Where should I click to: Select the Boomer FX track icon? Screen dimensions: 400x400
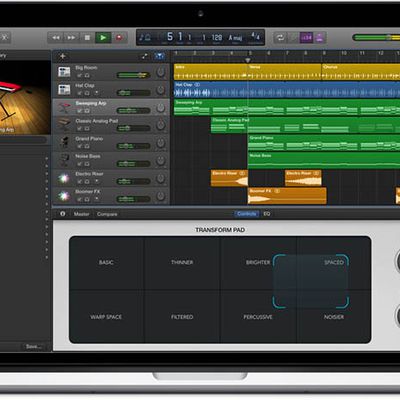[x=64, y=196]
